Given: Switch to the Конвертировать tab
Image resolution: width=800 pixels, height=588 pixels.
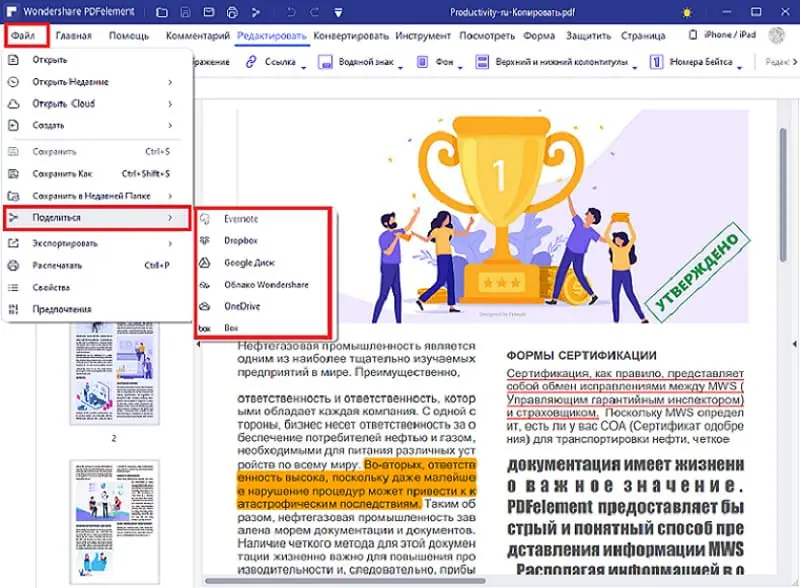Looking at the screenshot, I should click(351, 35).
